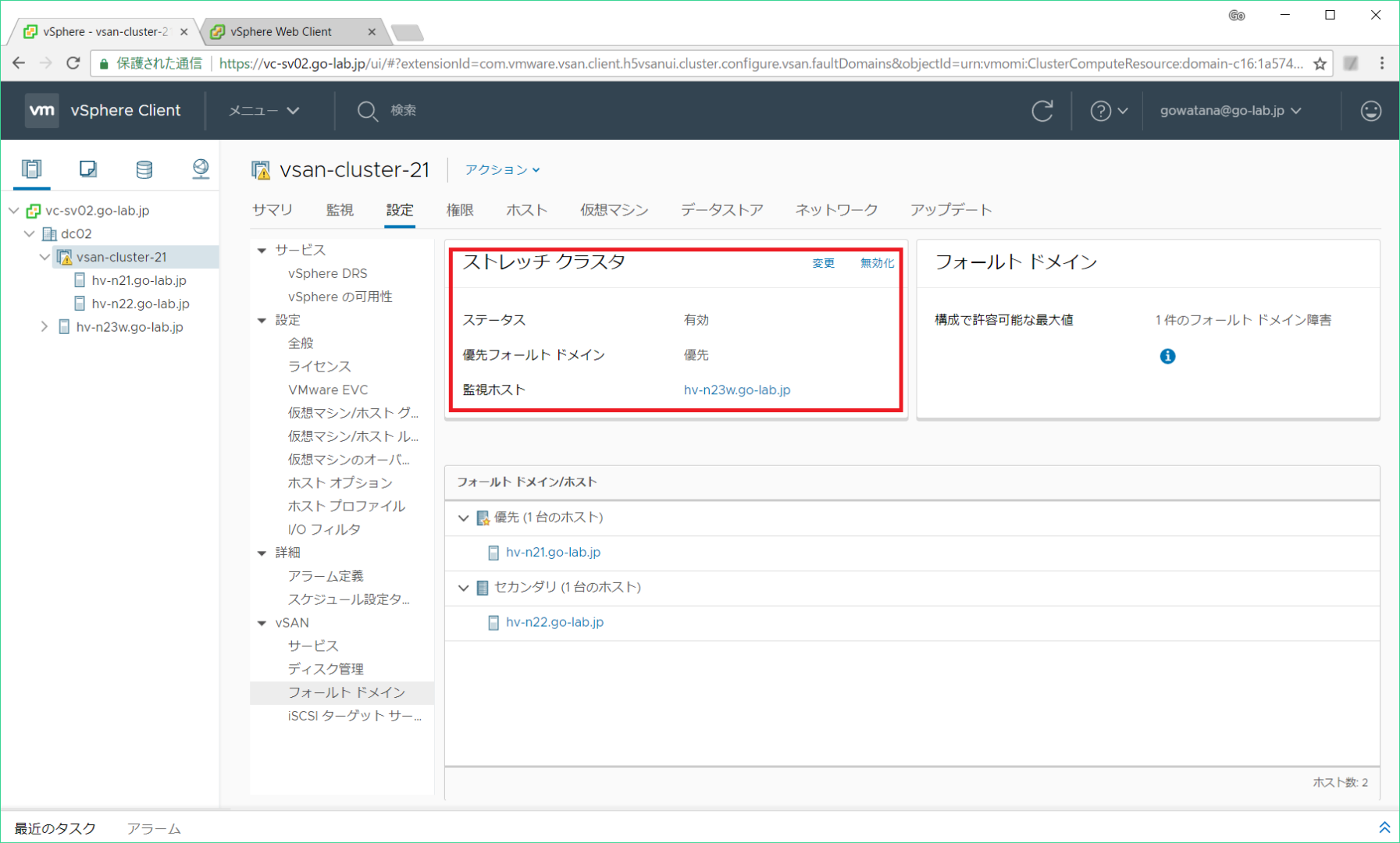Collapse the dc02 datacenter node
This screenshot has height=843, width=1400.
coord(30,233)
